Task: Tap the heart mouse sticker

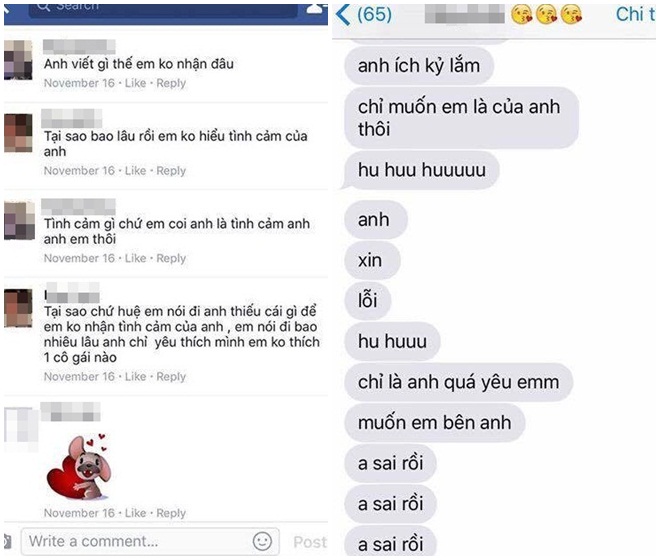Action: tap(80, 467)
